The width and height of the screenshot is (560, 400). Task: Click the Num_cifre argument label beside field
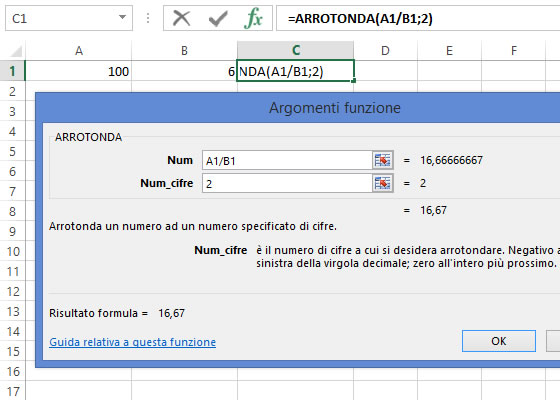[166, 183]
